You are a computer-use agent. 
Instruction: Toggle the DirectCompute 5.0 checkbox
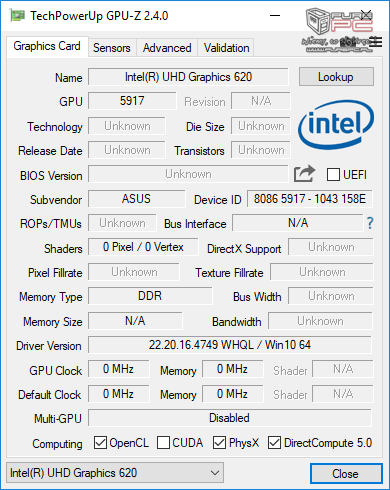[x=274, y=443]
